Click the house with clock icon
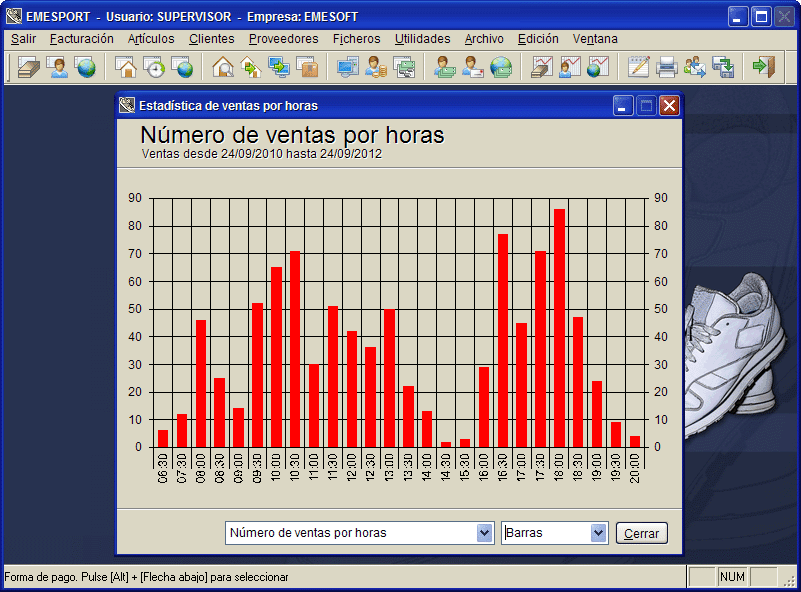Screen dimensions: 801x592 click(155, 67)
